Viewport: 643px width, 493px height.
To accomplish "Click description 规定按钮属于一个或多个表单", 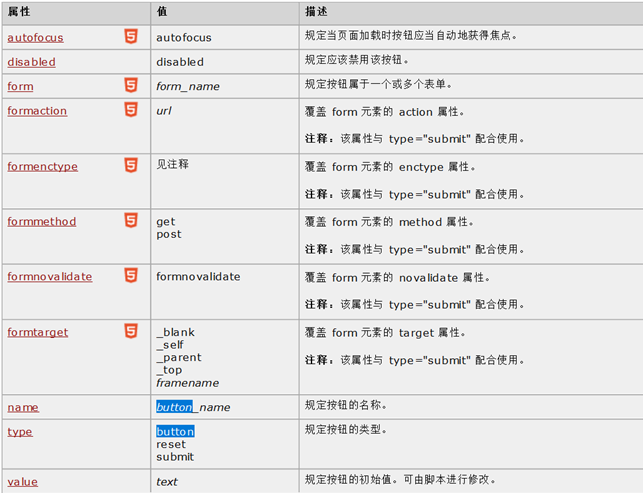I will tap(378, 84).
